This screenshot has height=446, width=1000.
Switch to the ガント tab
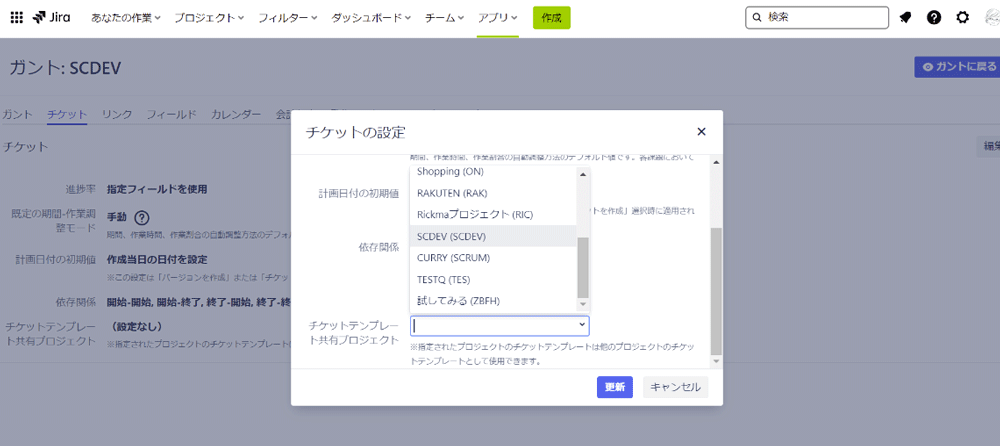tap(17, 114)
